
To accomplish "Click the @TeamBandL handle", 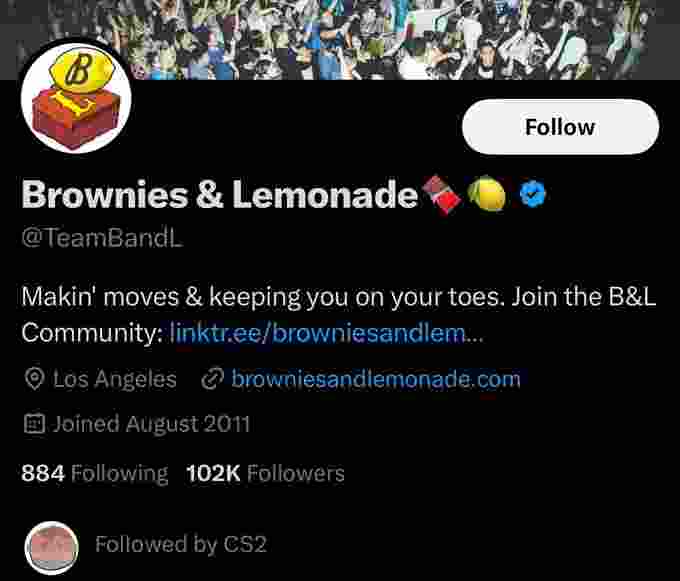I will click(x=102, y=238).
